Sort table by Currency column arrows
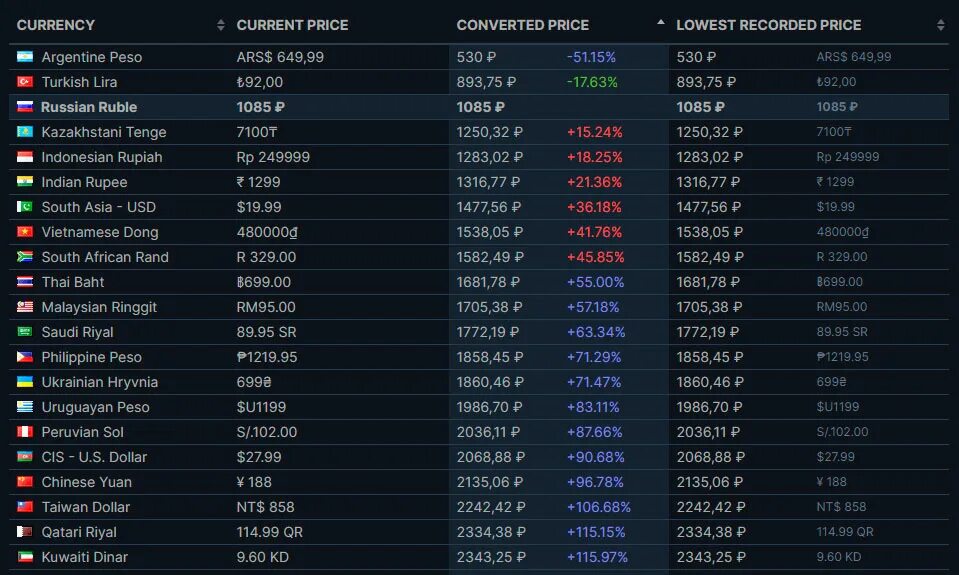959x575 pixels. click(221, 25)
